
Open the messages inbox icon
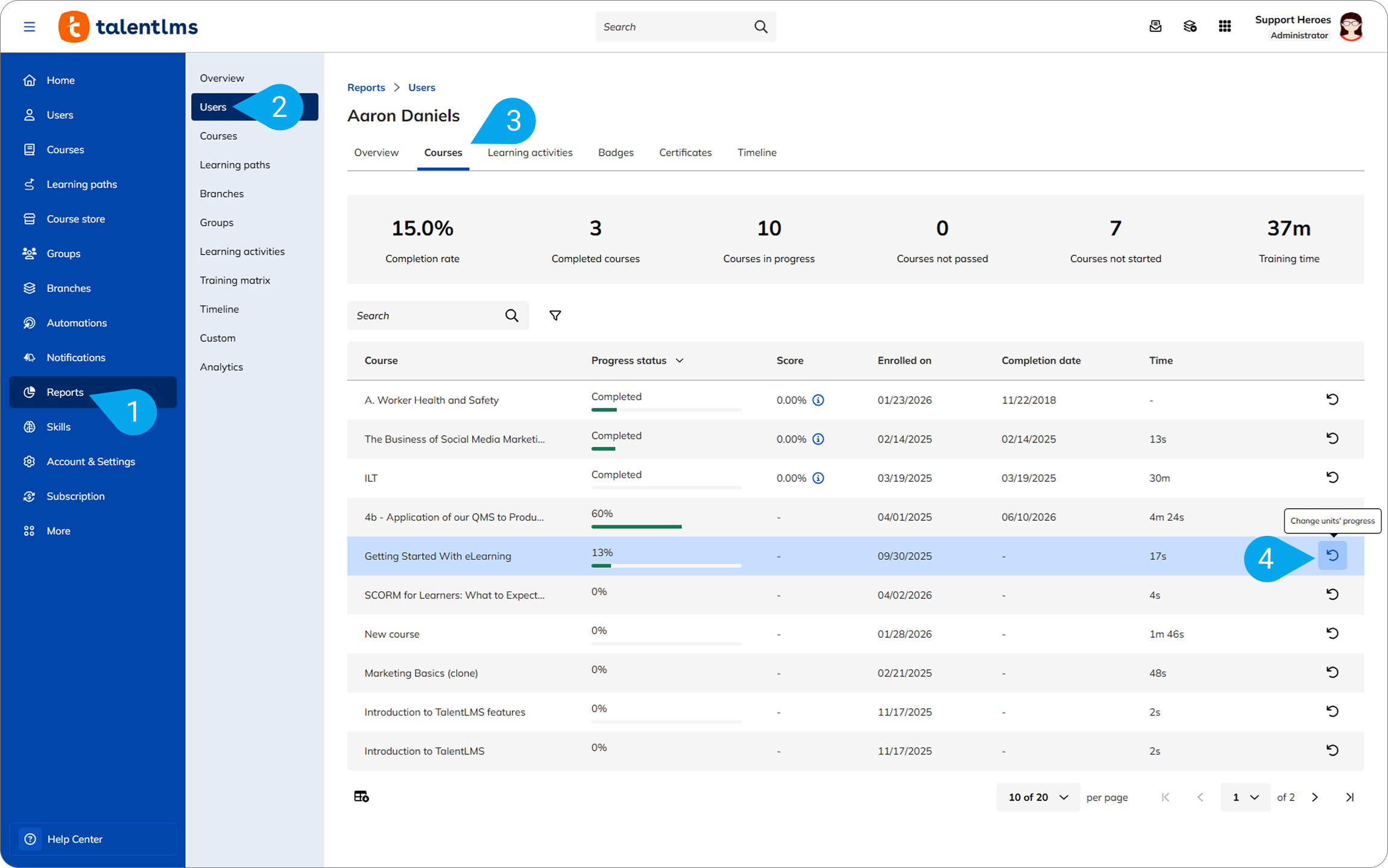pos(1155,27)
